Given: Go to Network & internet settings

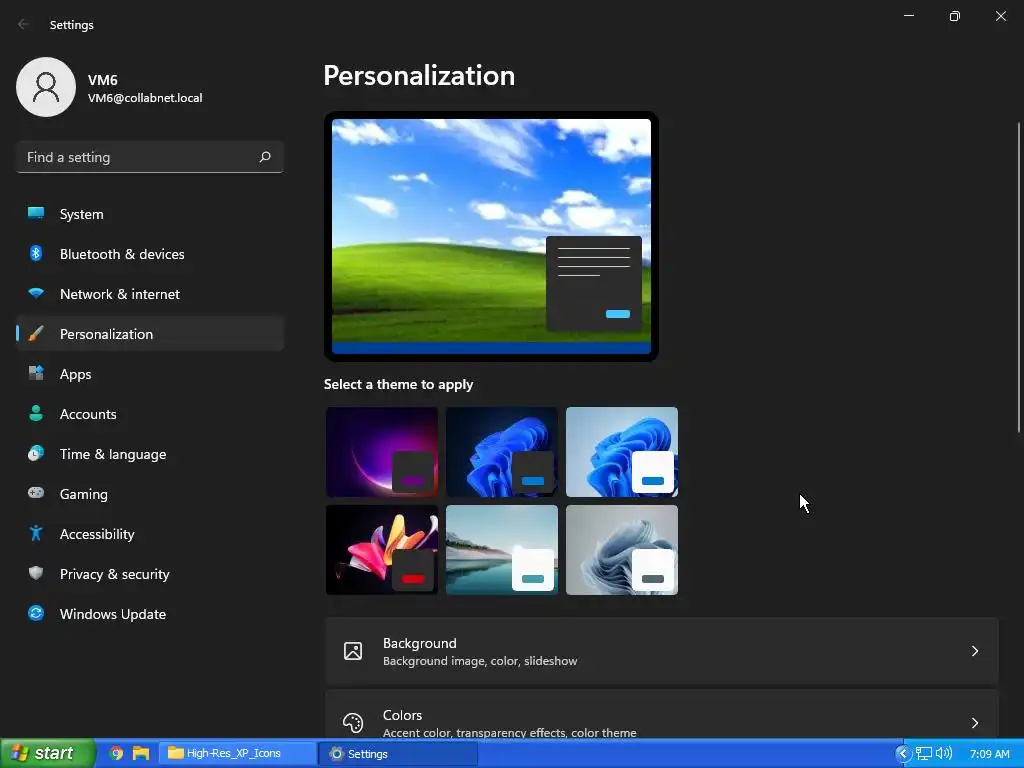Looking at the screenshot, I should 150,293.
